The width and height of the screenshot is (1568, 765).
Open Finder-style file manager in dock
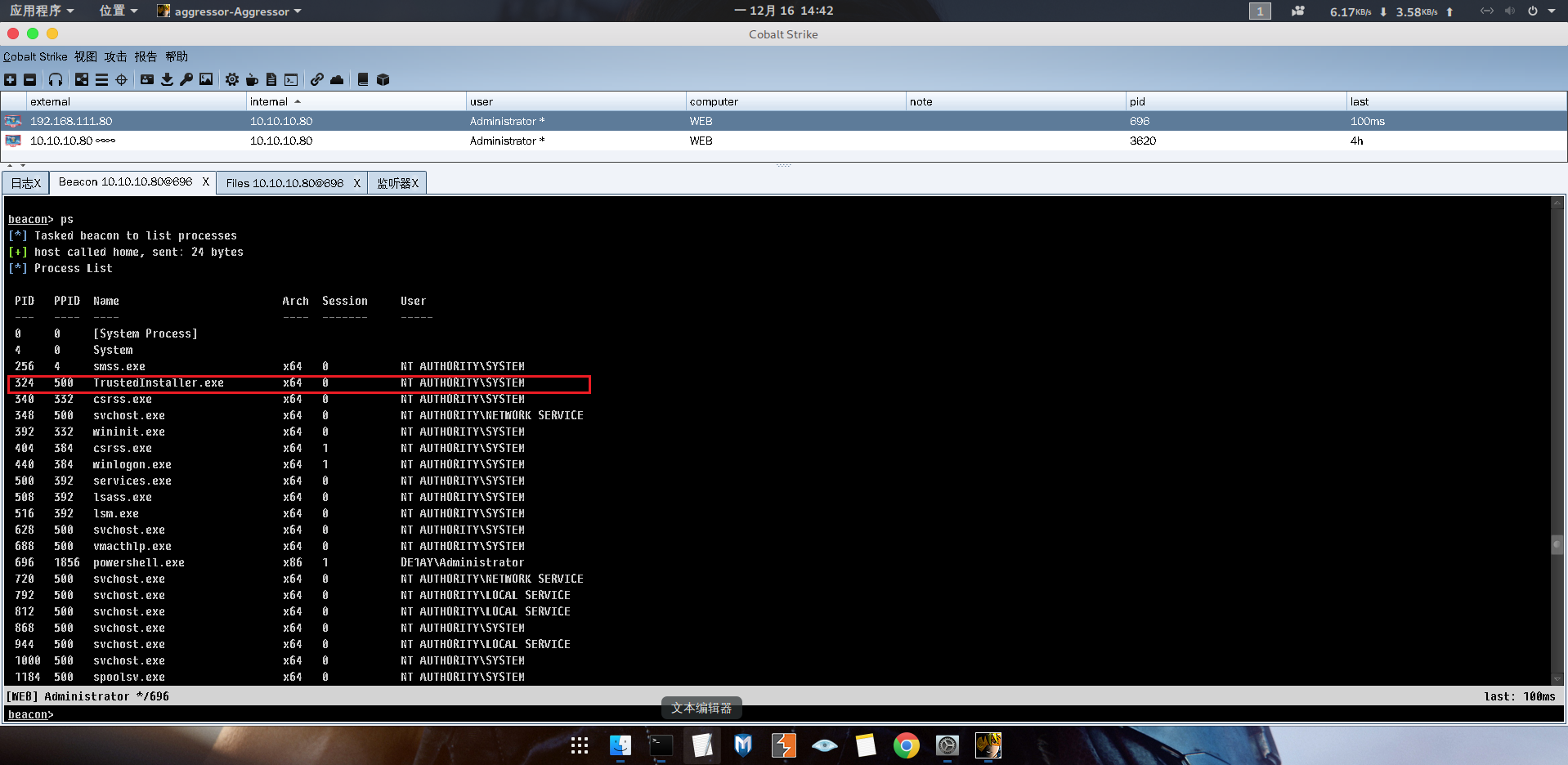620,745
